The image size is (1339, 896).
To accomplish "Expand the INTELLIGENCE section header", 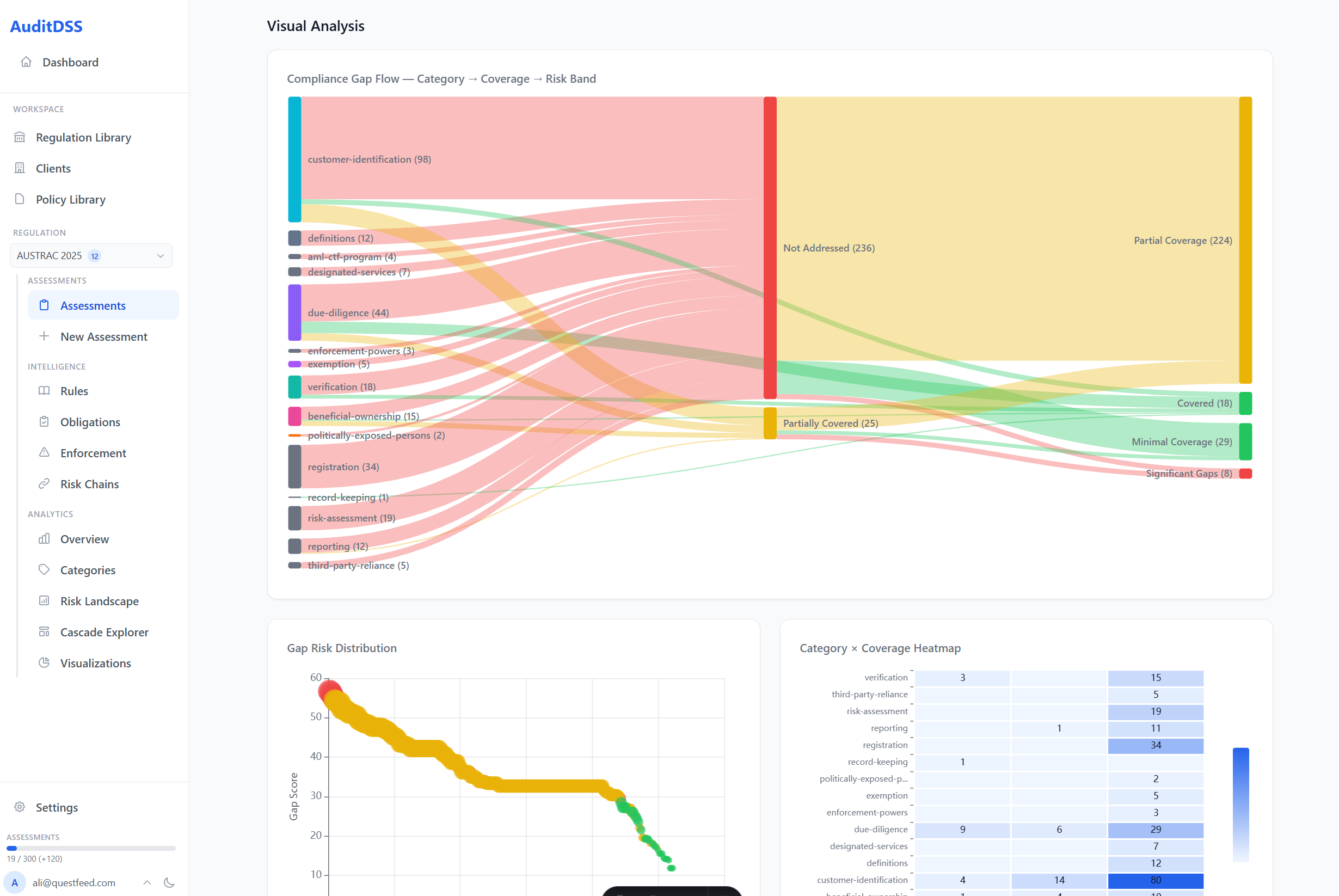I will 56,366.
